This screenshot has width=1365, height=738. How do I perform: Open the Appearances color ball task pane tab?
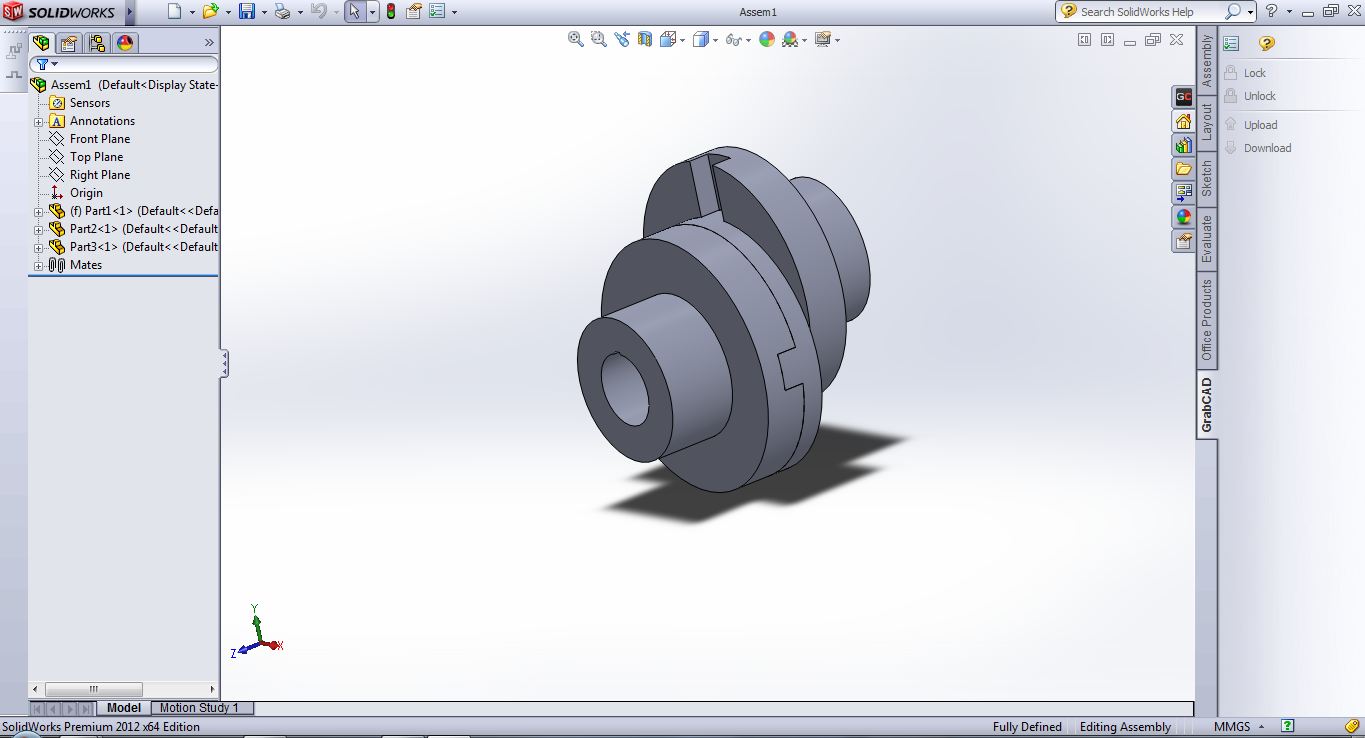coord(1184,217)
